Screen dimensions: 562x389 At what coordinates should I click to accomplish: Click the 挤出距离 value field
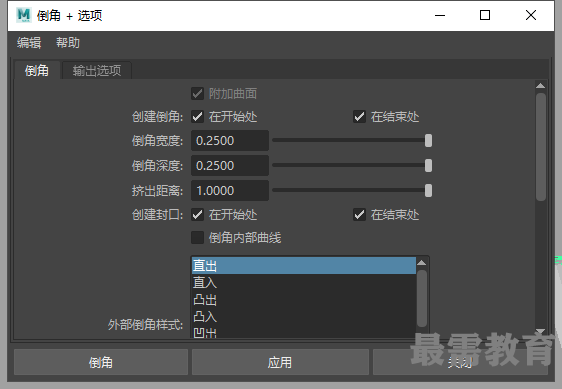click(230, 191)
